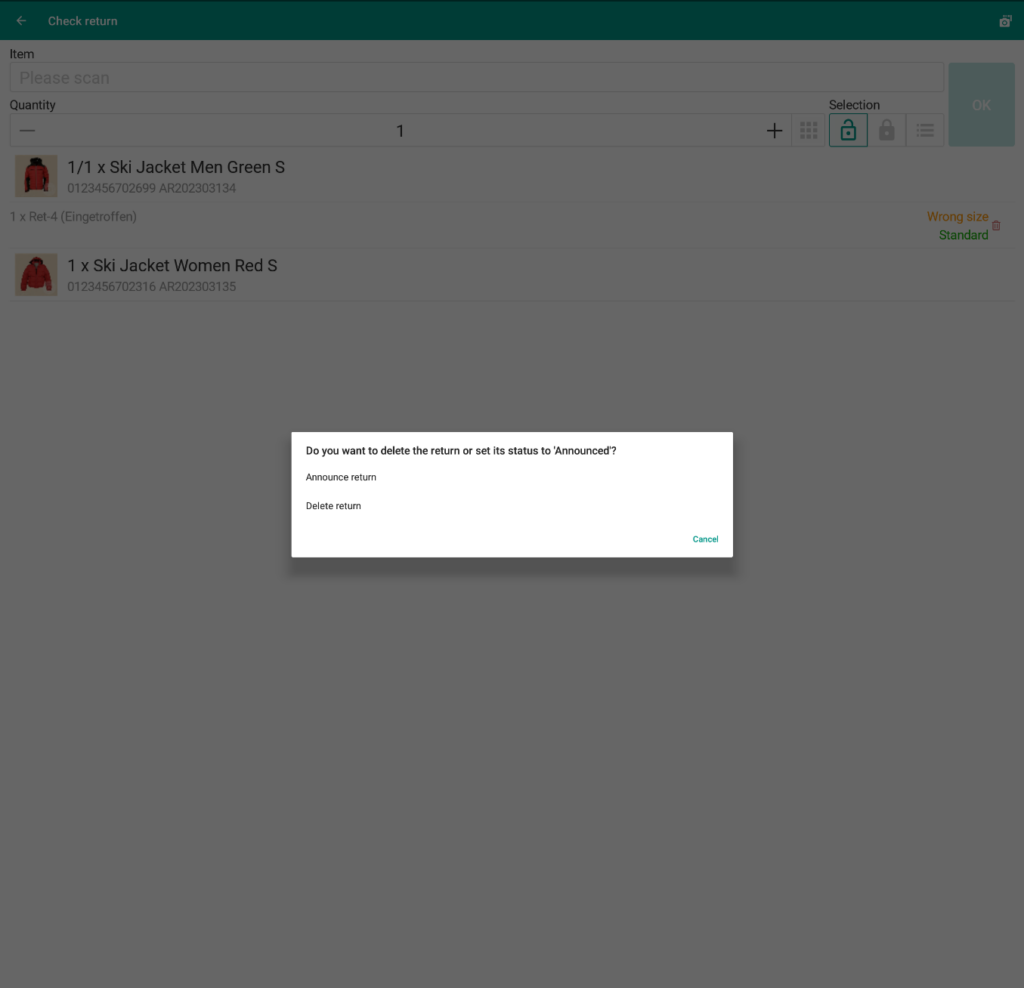Tap the camera icon in top bar
This screenshot has width=1024, height=988.
[1005, 21]
